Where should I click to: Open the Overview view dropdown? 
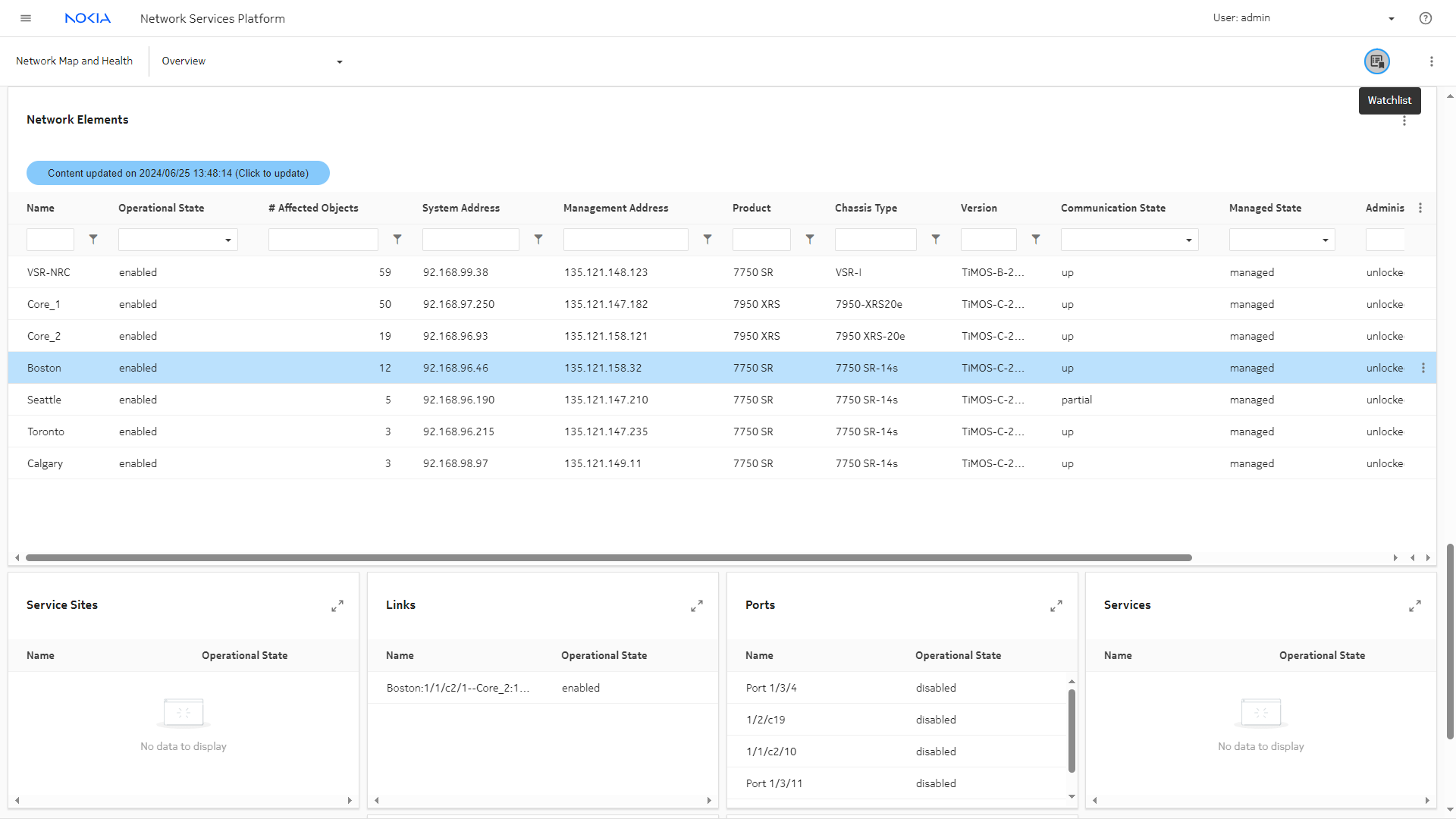[x=252, y=61]
